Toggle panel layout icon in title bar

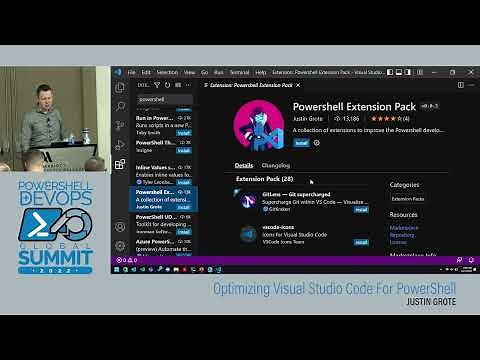399,72
